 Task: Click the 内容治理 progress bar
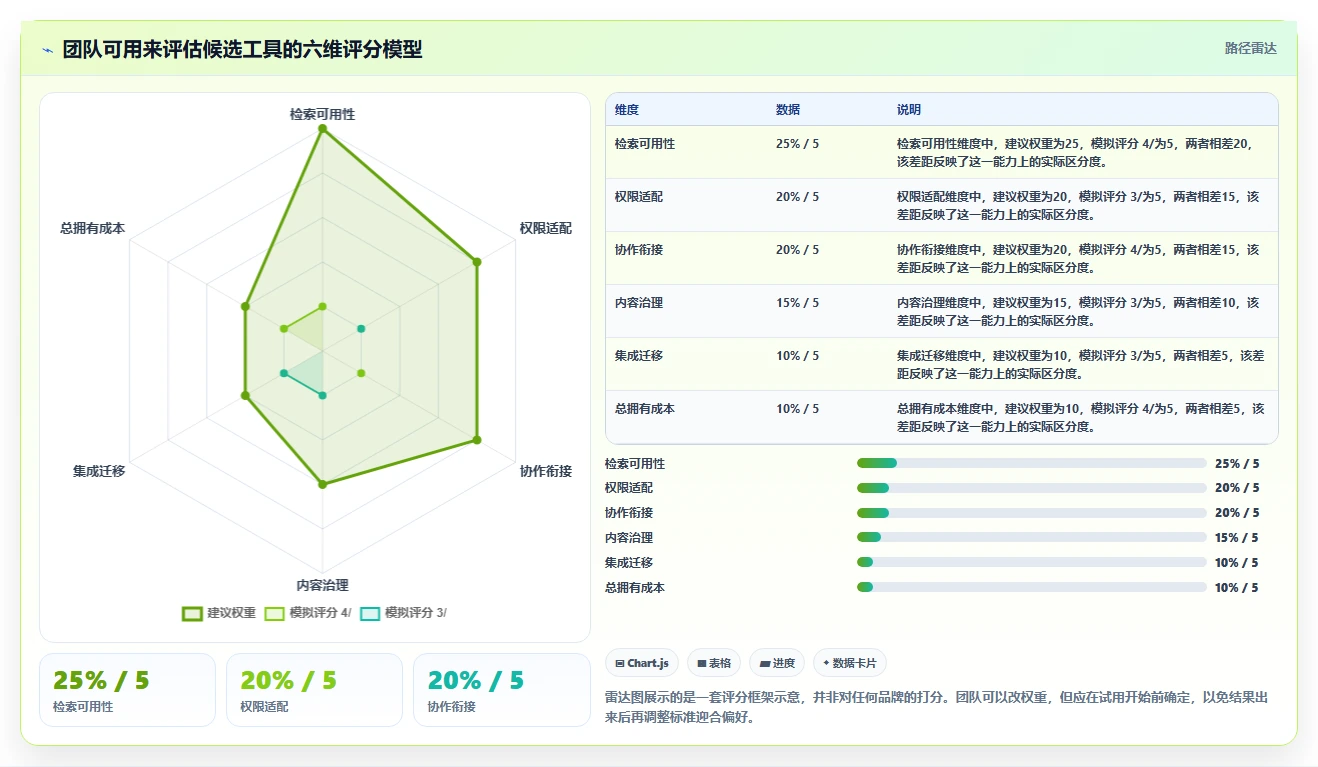pyautogui.click(x=1032, y=538)
